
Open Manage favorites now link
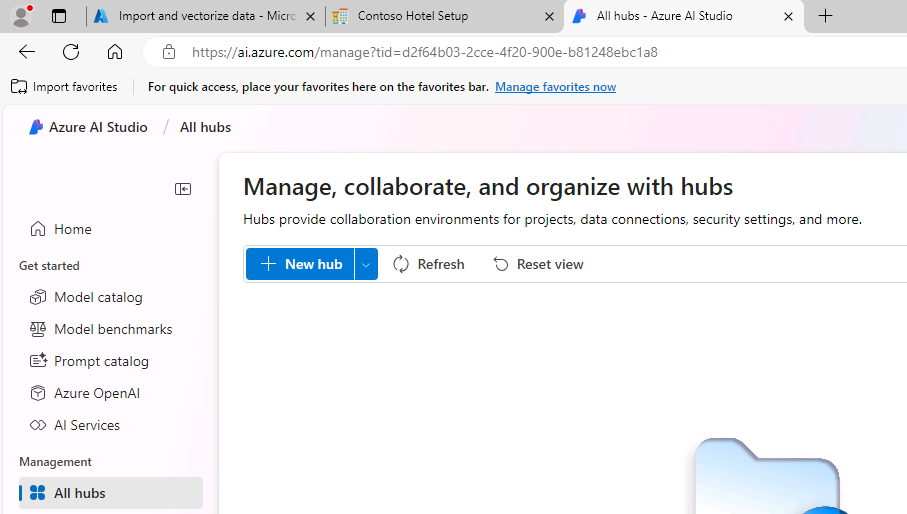555,87
